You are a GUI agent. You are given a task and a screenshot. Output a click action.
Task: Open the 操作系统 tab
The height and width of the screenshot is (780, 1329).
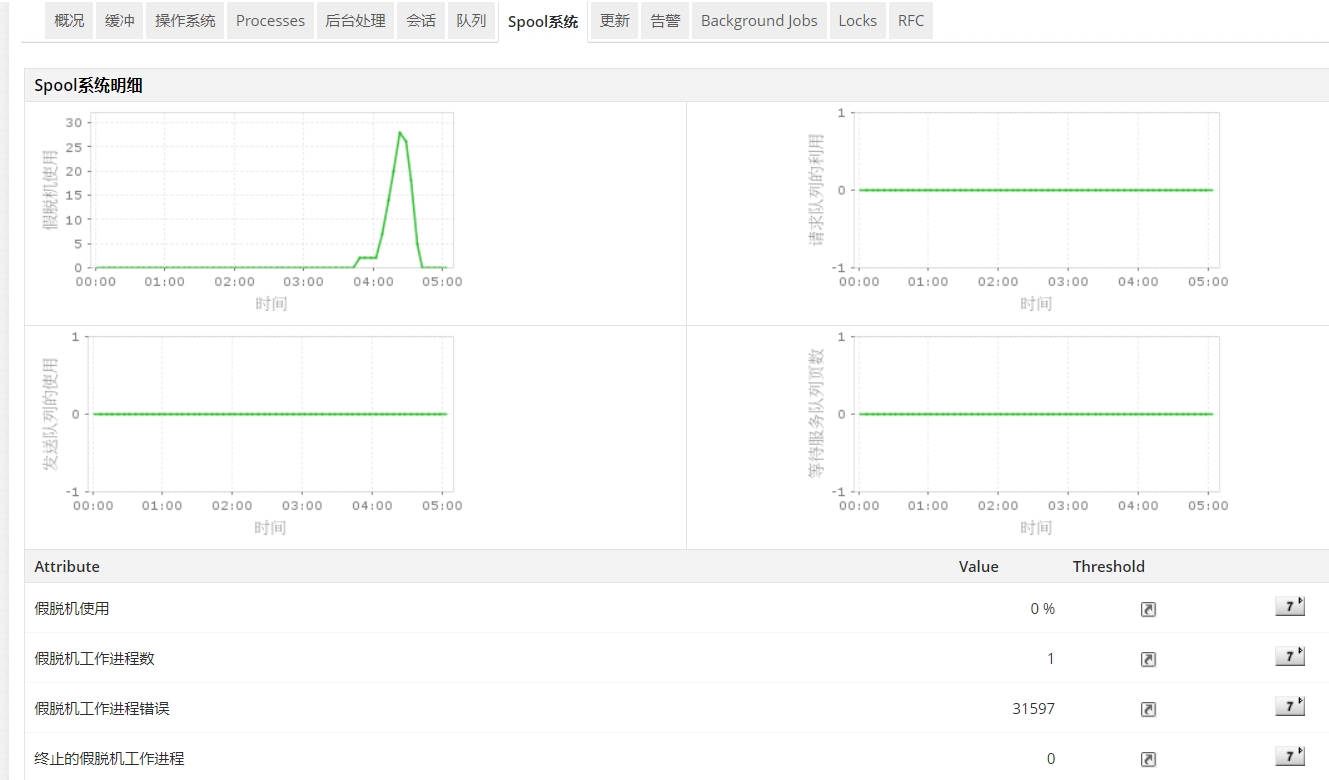click(x=185, y=21)
